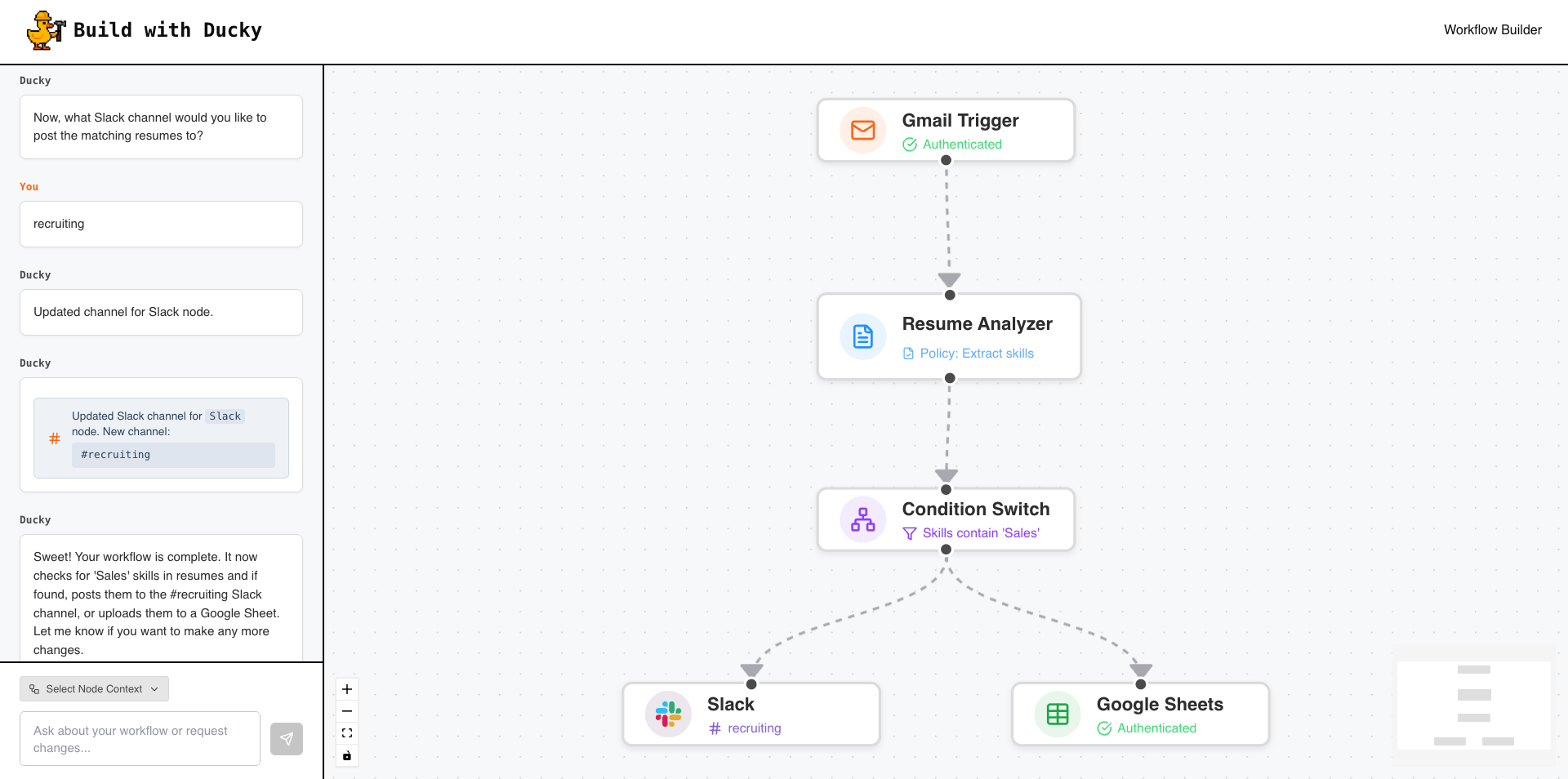
Task: Click the Slack node input handle
Action: [751, 684]
